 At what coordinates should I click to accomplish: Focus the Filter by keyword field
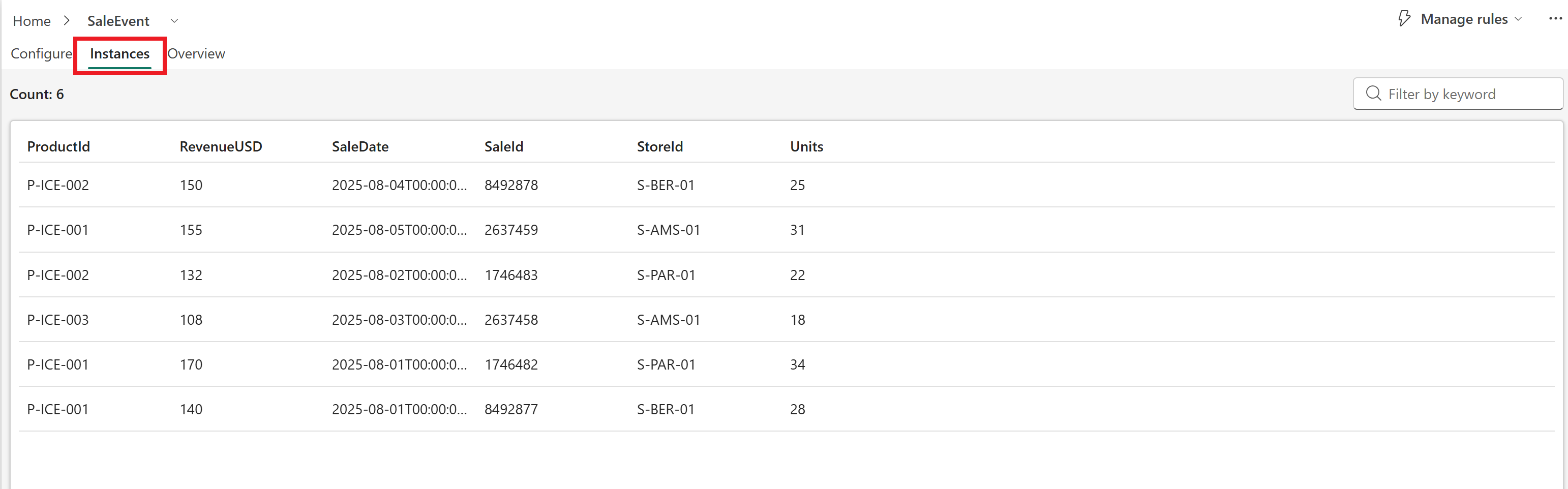pos(1458,94)
